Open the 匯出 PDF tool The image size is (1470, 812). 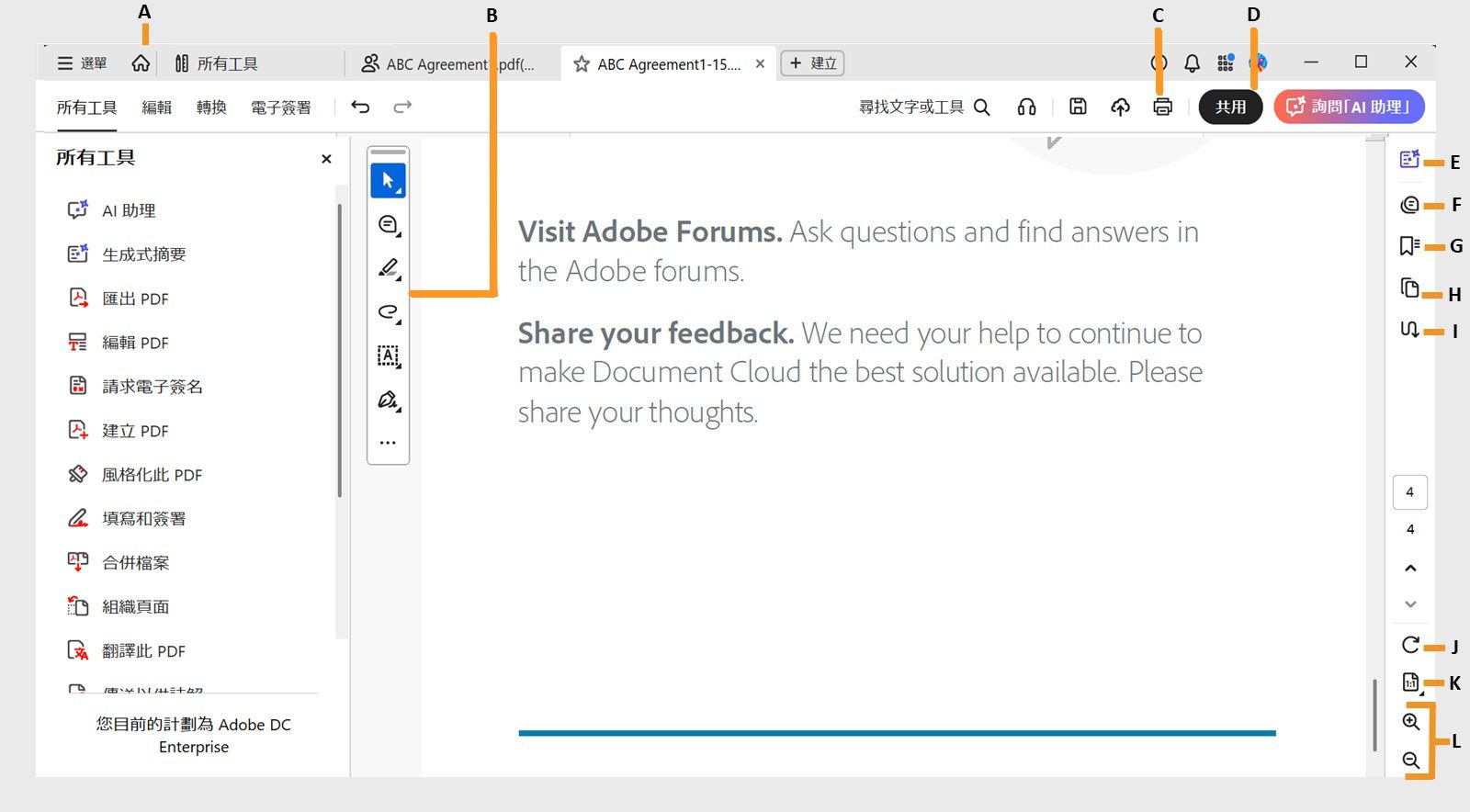(x=119, y=299)
